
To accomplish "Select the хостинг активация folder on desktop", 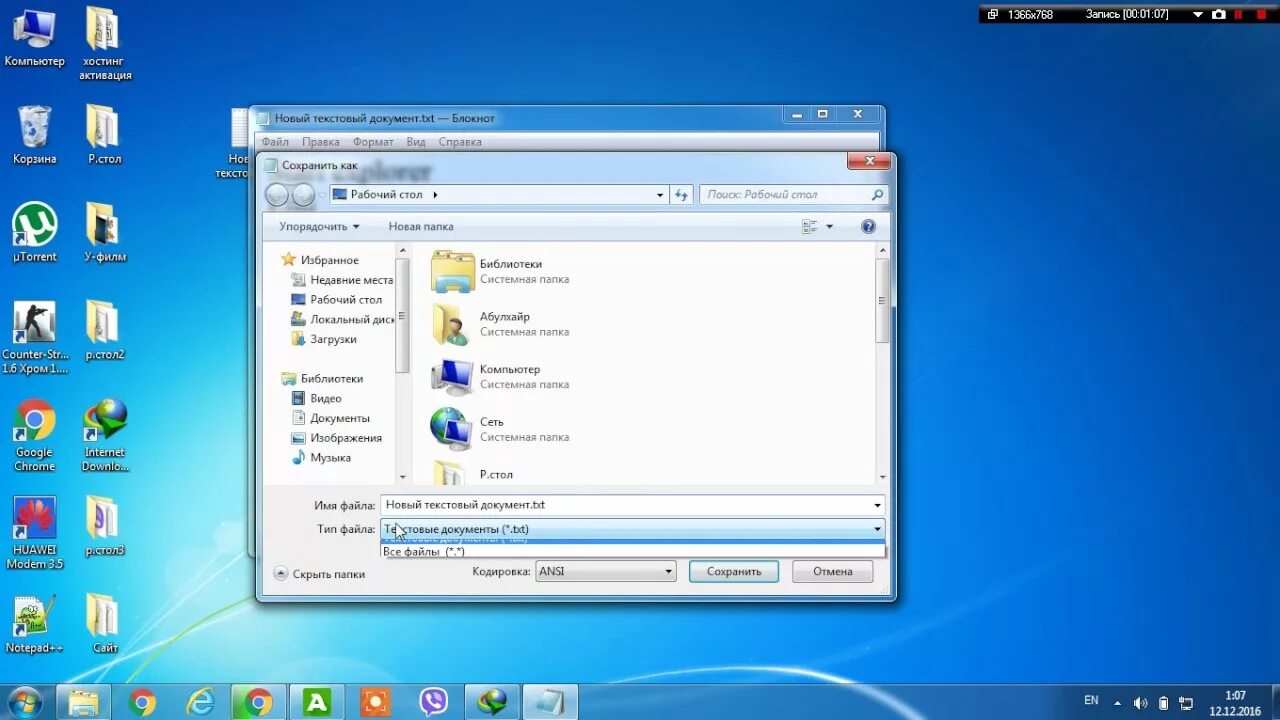I will [105, 44].
